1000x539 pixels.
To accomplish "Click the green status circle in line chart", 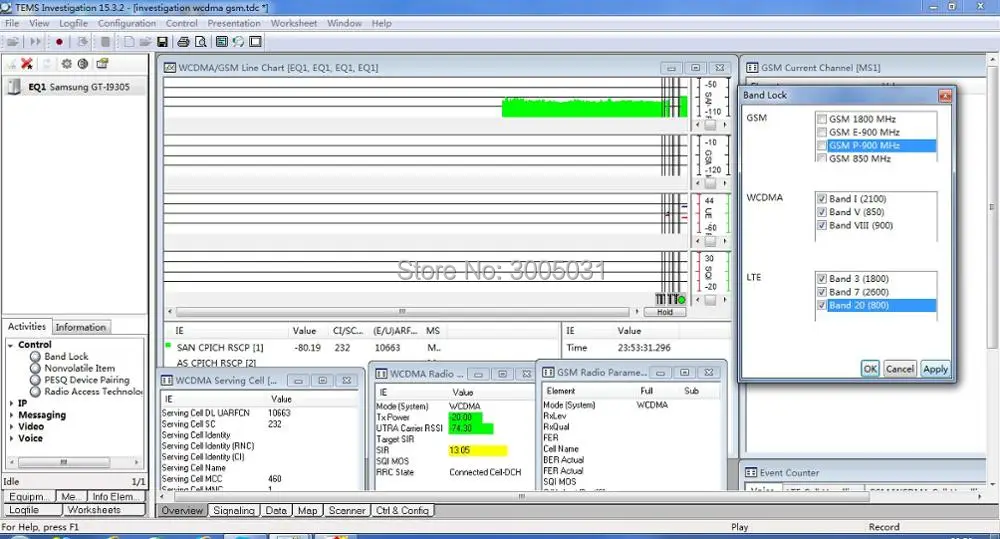I will coord(681,300).
